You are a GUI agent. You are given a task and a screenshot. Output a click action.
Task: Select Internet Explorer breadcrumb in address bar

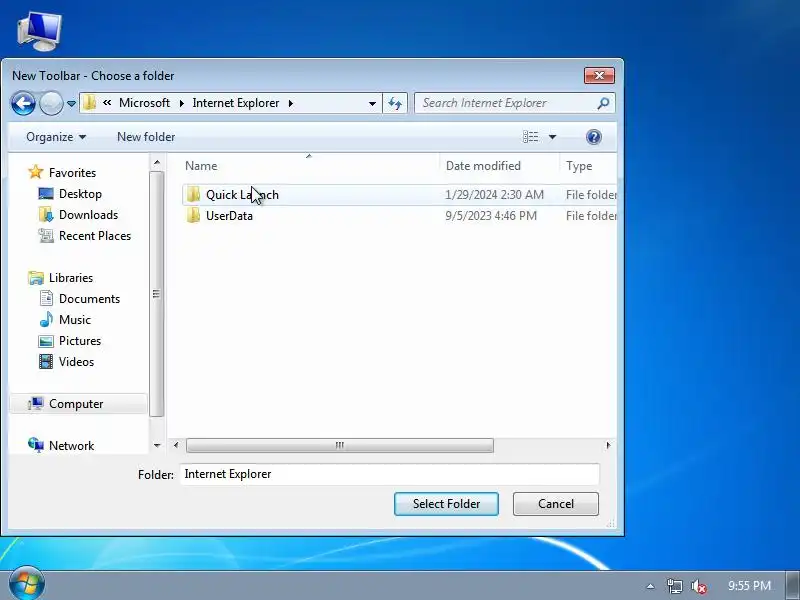pos(236,103)
